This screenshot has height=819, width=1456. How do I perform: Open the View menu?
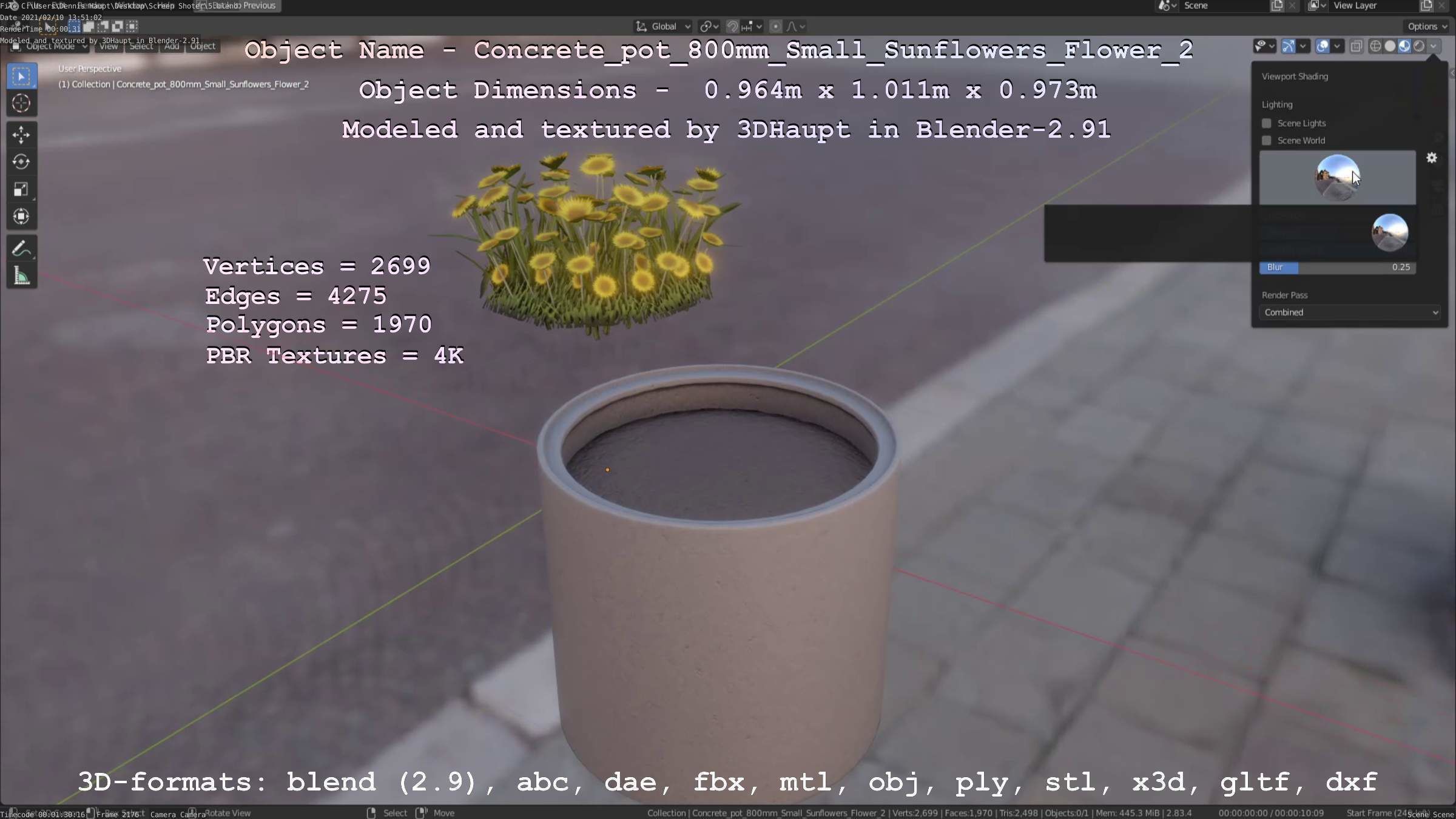pos(109,46)
